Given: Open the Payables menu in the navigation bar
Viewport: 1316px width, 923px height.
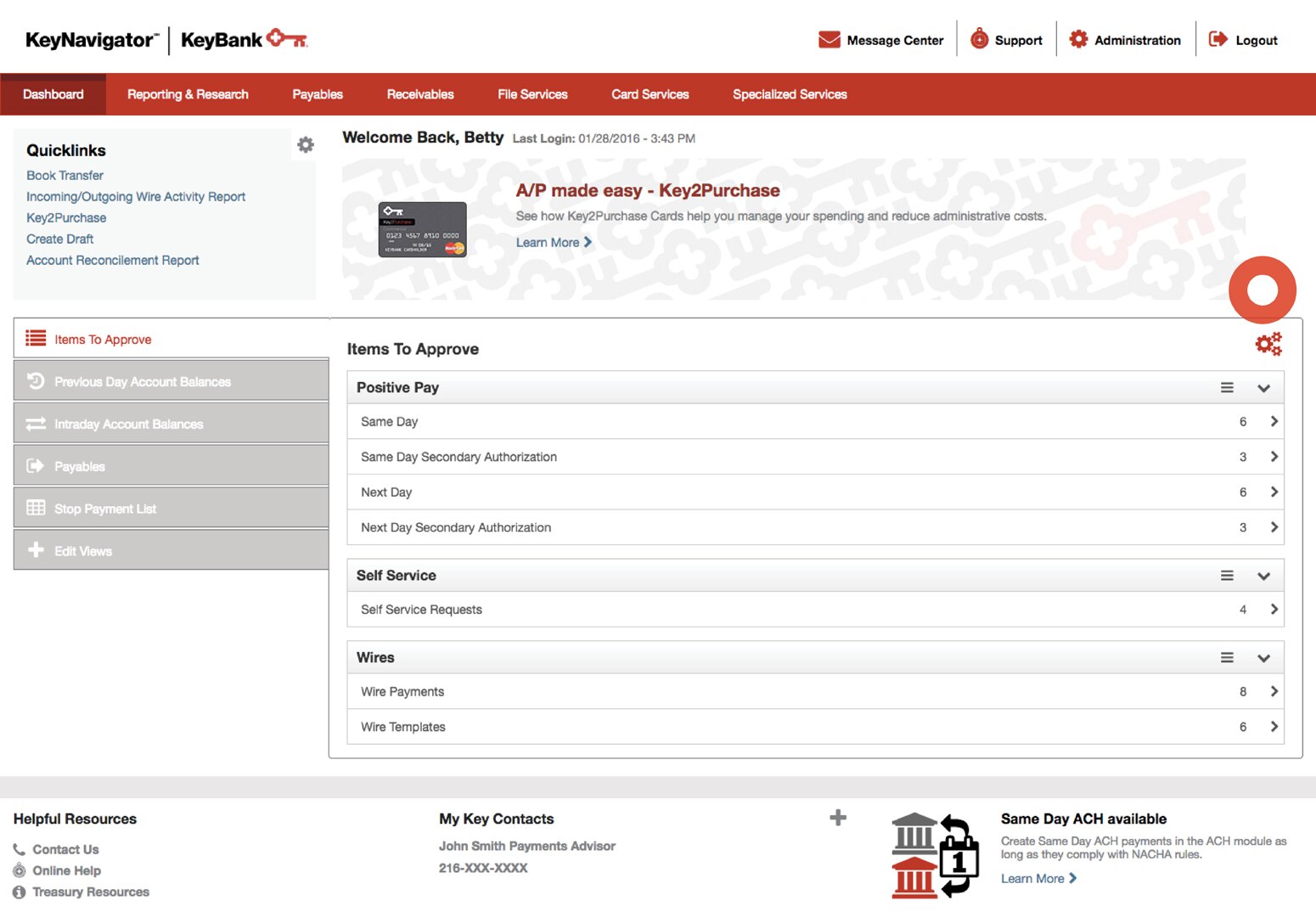Looking at the screenshot, I should [x=318, y=94].
